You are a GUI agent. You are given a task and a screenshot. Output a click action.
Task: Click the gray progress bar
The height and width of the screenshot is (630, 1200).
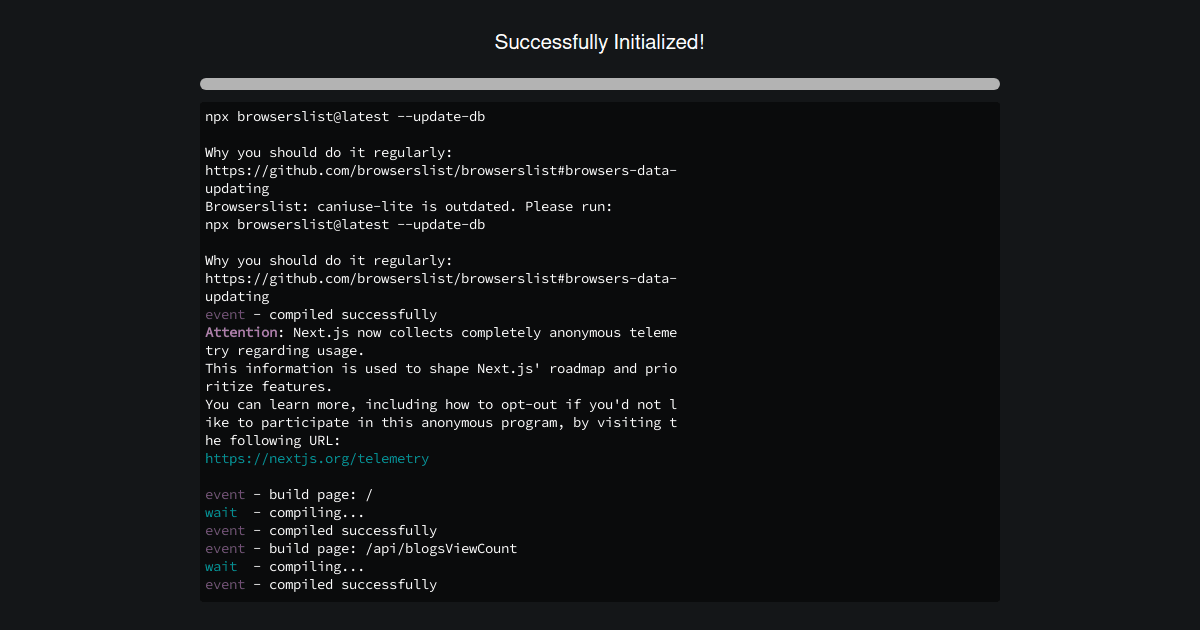[599, 83]
